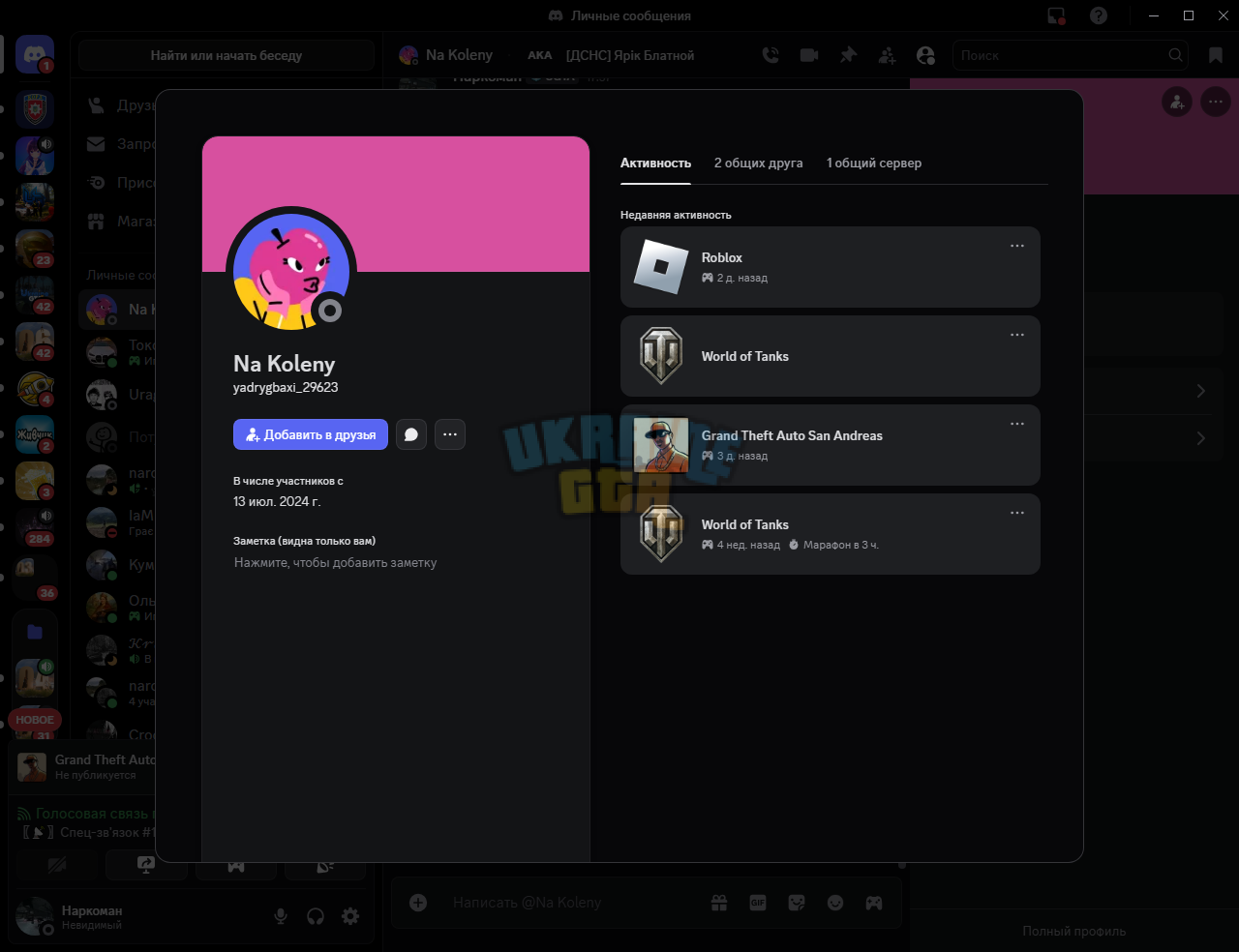Open the server folder icon in sidebar
The width and height of the screenshot is (1239, 952).
pyautogui.click(x=35, y=632)
